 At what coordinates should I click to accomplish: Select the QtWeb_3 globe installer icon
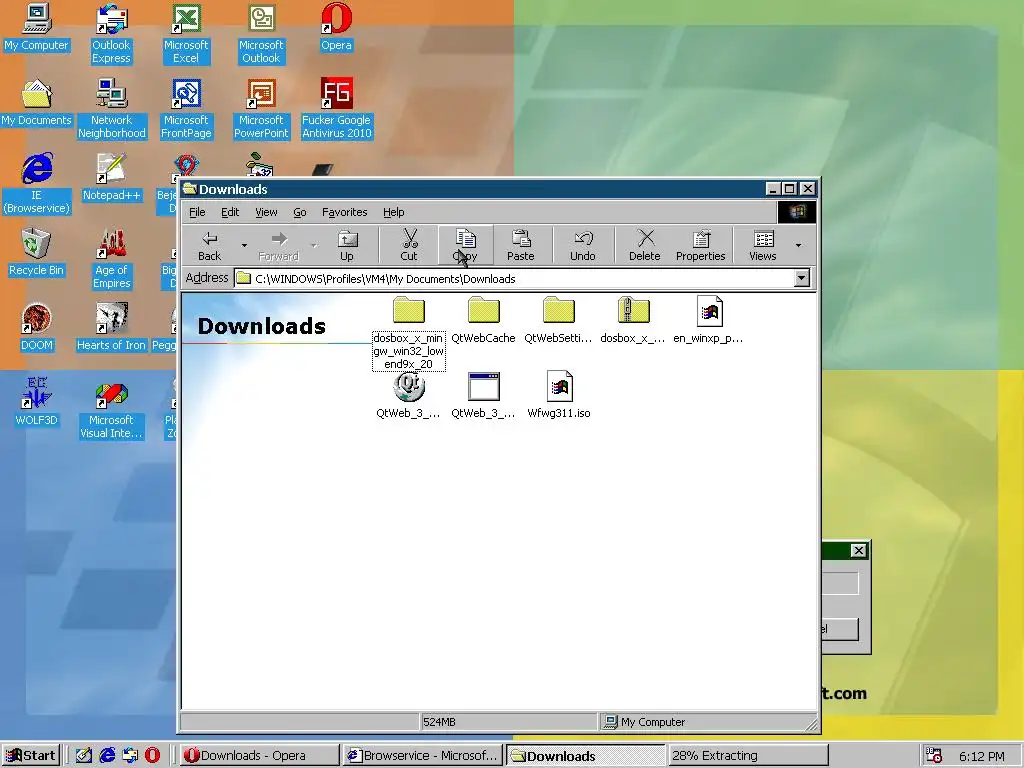tap(409, 395)
